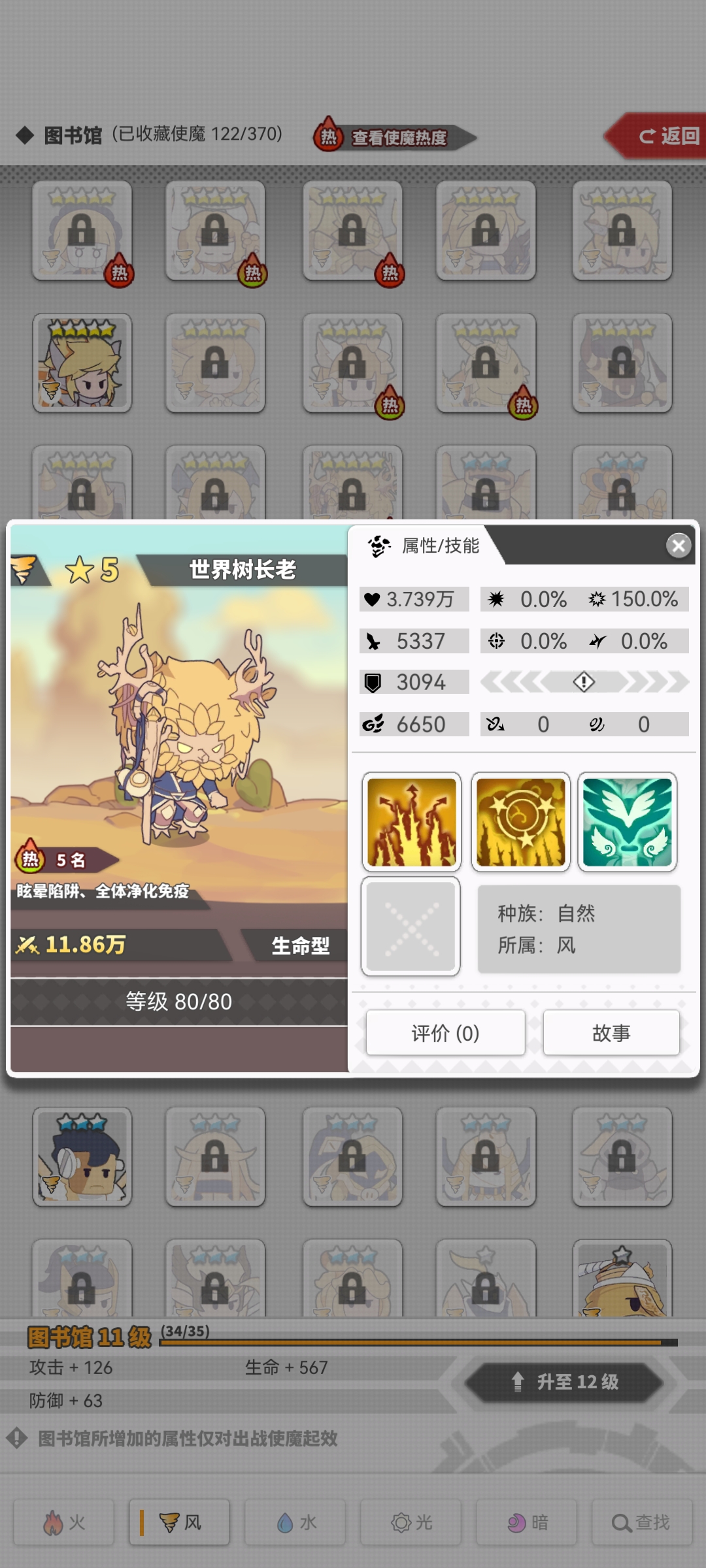The width and height of the screenshot is (706, 1568).
Task: Click 升至 12 级 upgrade button
Action: click(x=565, y=1382)
